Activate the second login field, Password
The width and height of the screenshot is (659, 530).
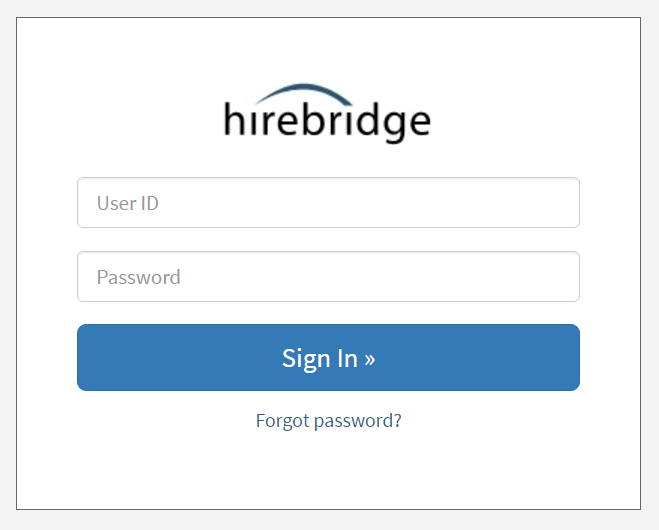328,277
